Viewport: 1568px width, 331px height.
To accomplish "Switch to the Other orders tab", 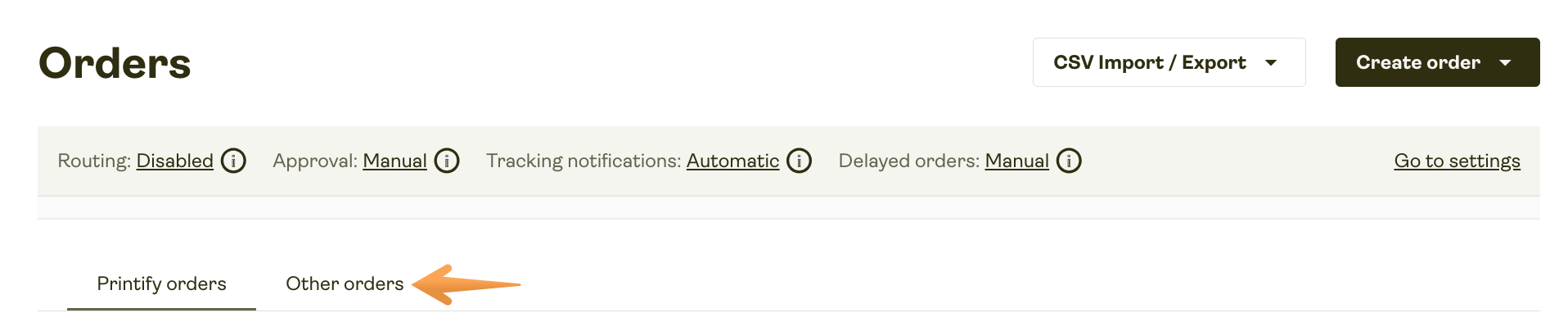I will coord(345,283).
